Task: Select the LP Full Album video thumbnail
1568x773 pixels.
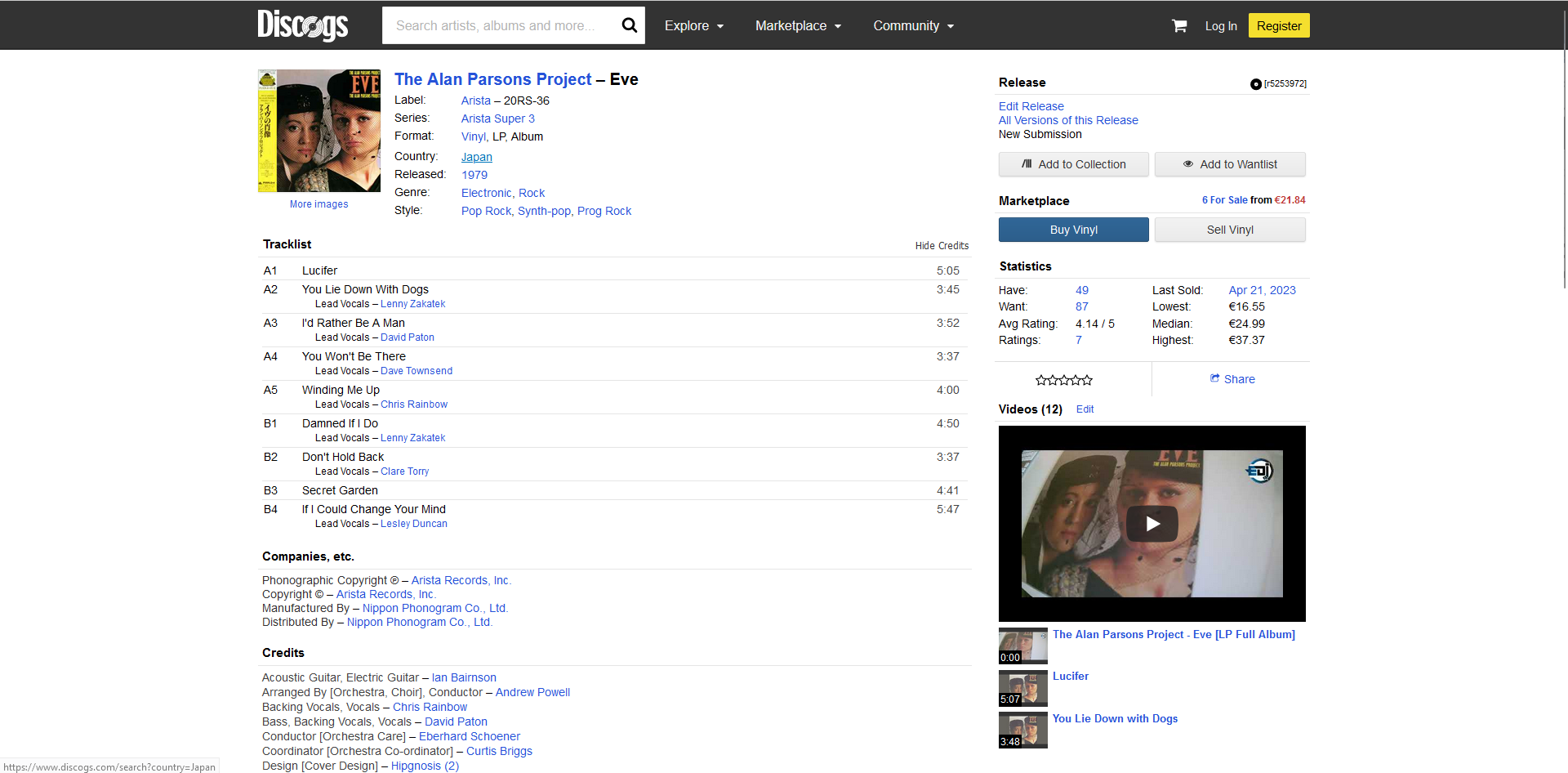Action: [x=1022, y=646]
